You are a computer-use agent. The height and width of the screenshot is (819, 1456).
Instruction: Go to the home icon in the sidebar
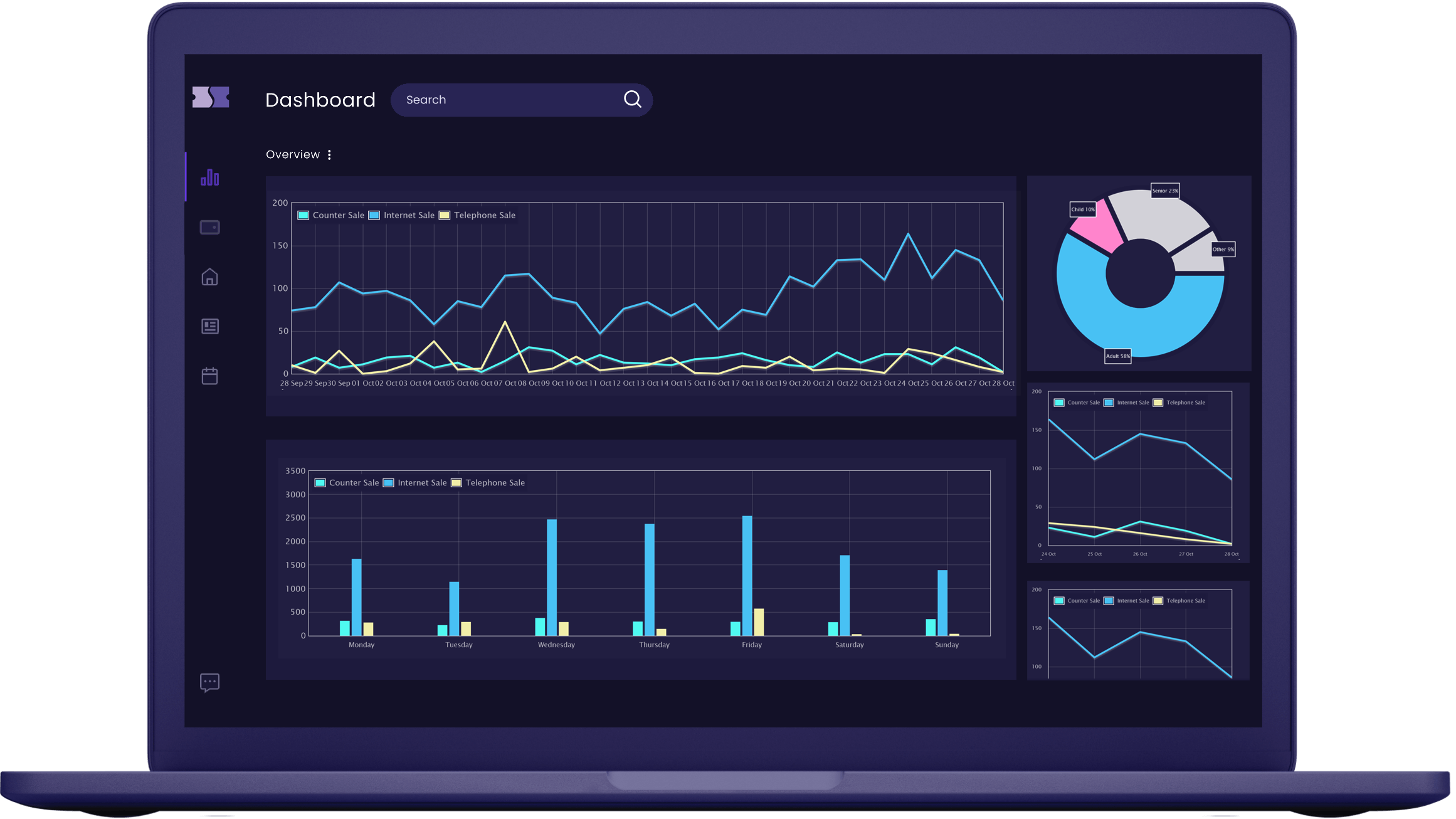click(210, 277)
